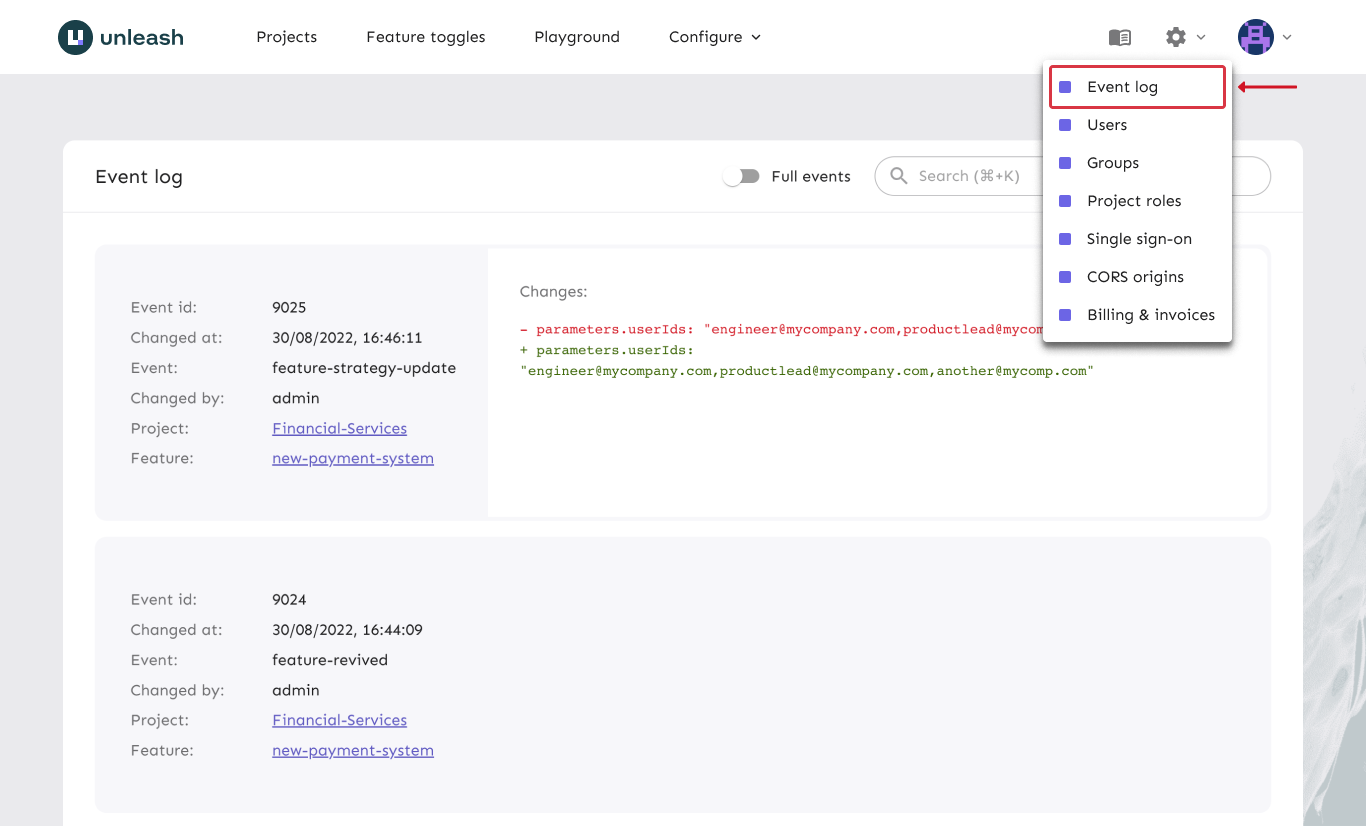Viewport: 1366px width, 826px height.
Task: Click the square icon beside Groups
Action: [x=1065, y=163]
